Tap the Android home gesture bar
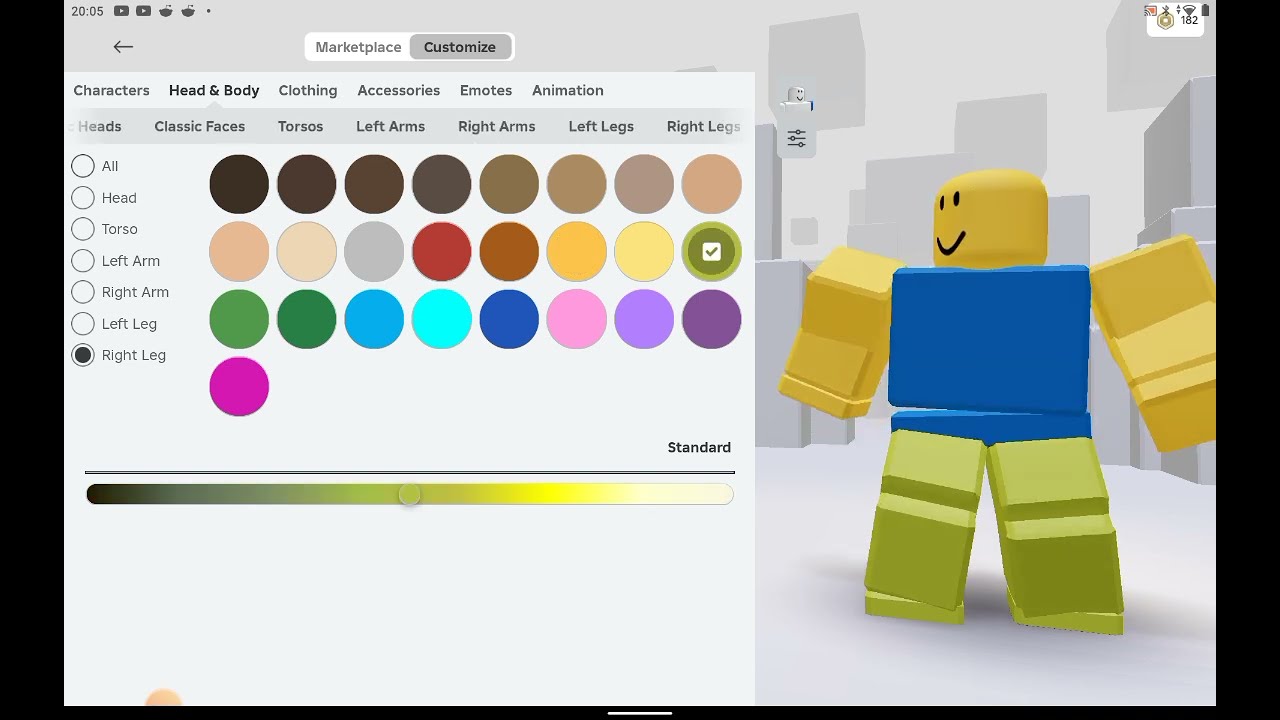Screen dimensions: 1280x720 point(640,713)
